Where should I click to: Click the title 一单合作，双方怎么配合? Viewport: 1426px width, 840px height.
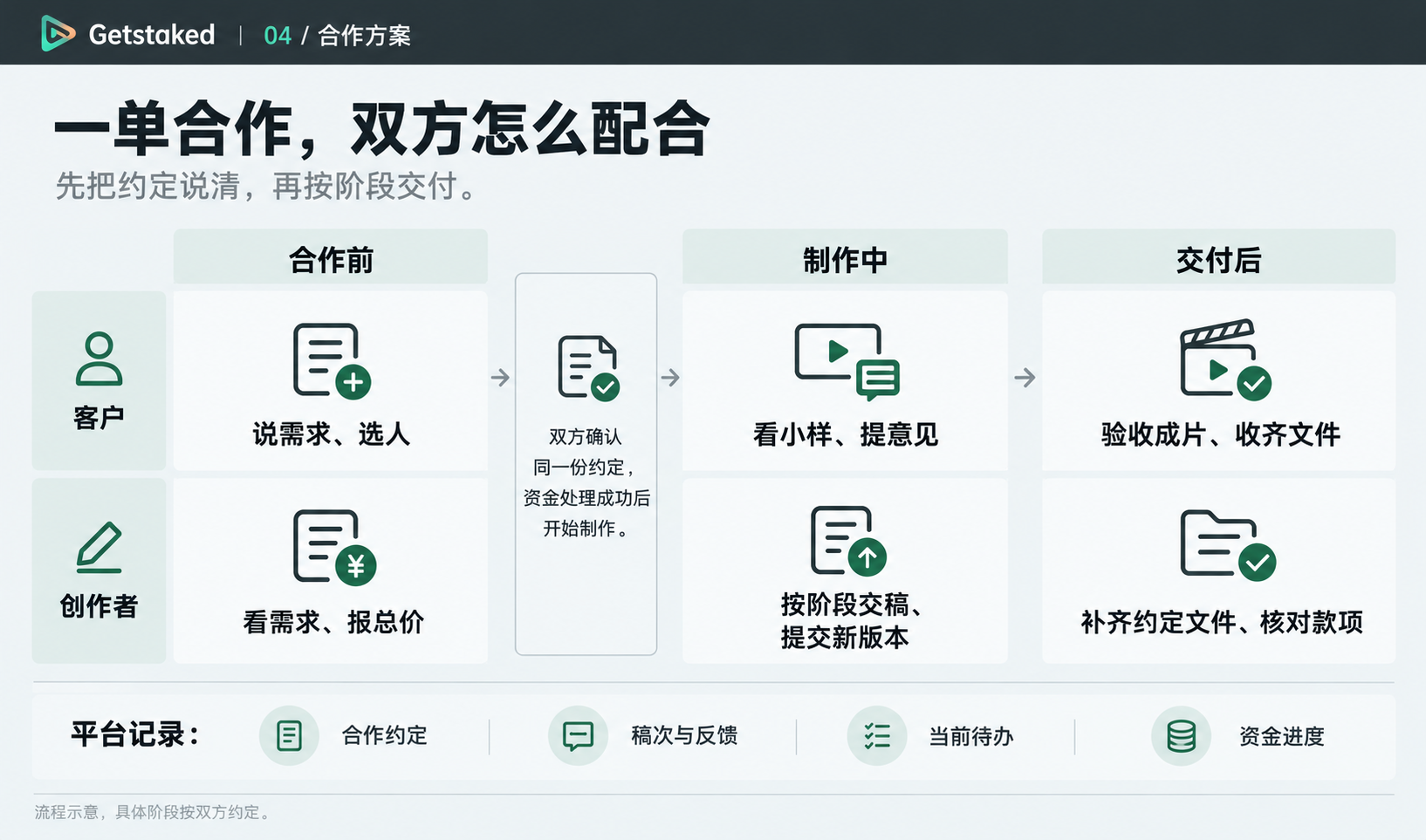[x=382, y=129]
